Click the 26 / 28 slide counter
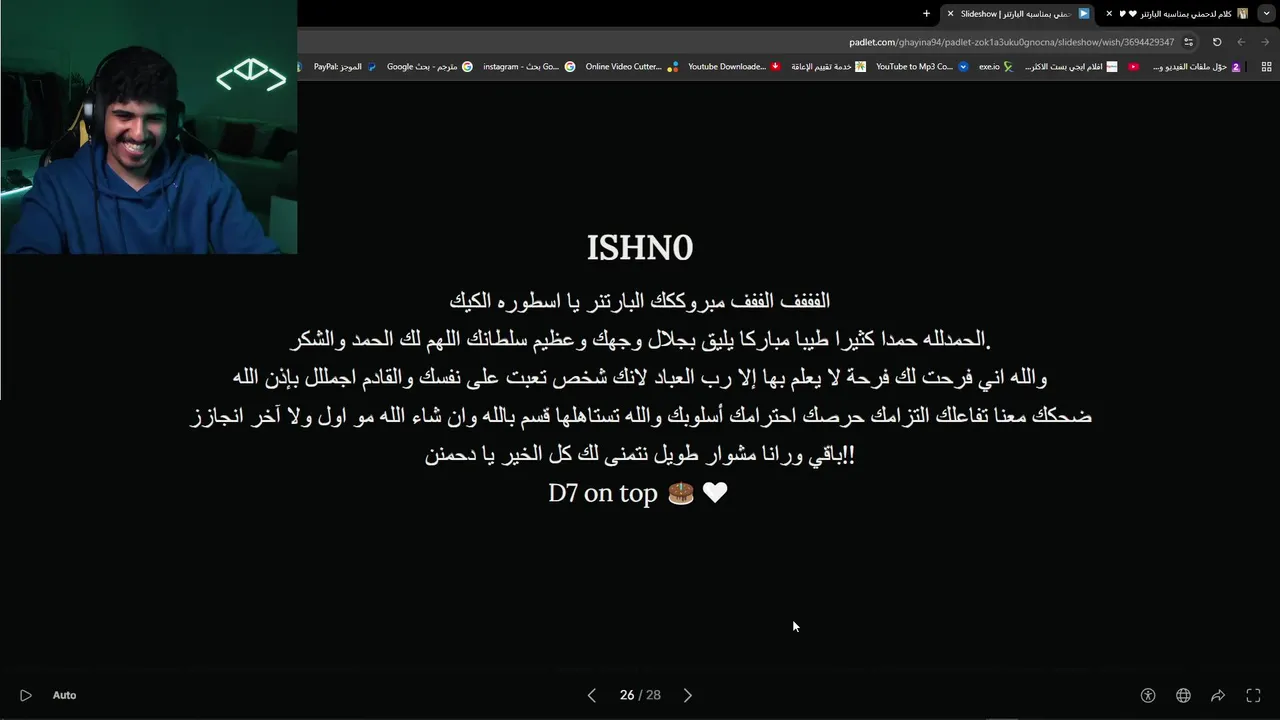This screenshot has width=1280, height=720. click(640, 695)
